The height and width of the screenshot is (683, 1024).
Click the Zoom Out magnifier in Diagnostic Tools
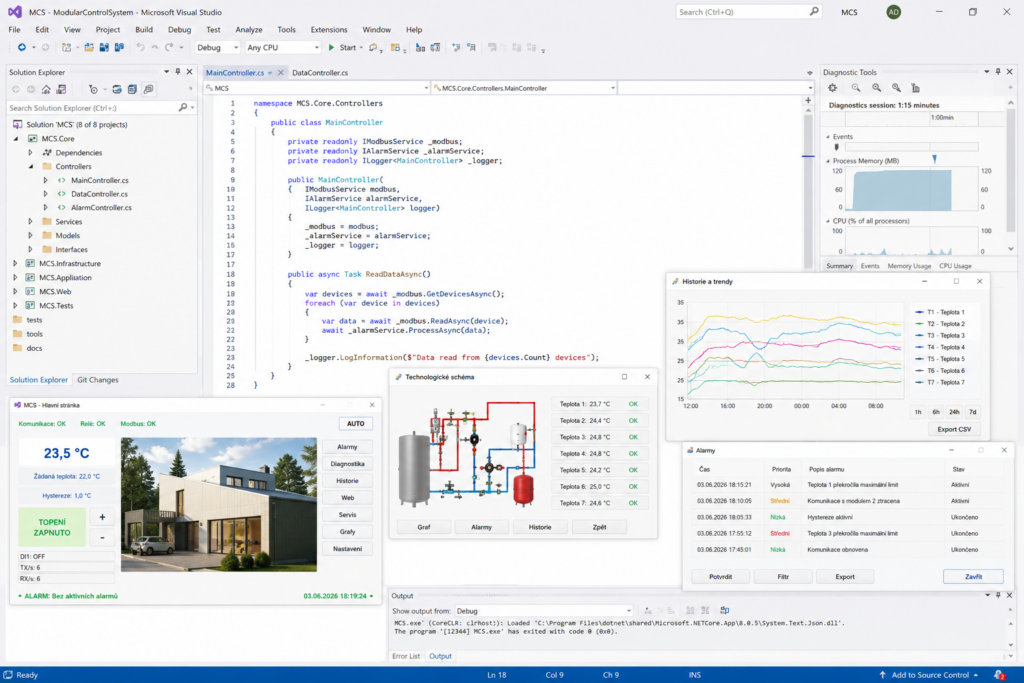pyautogui.click(x=856, y=88)
